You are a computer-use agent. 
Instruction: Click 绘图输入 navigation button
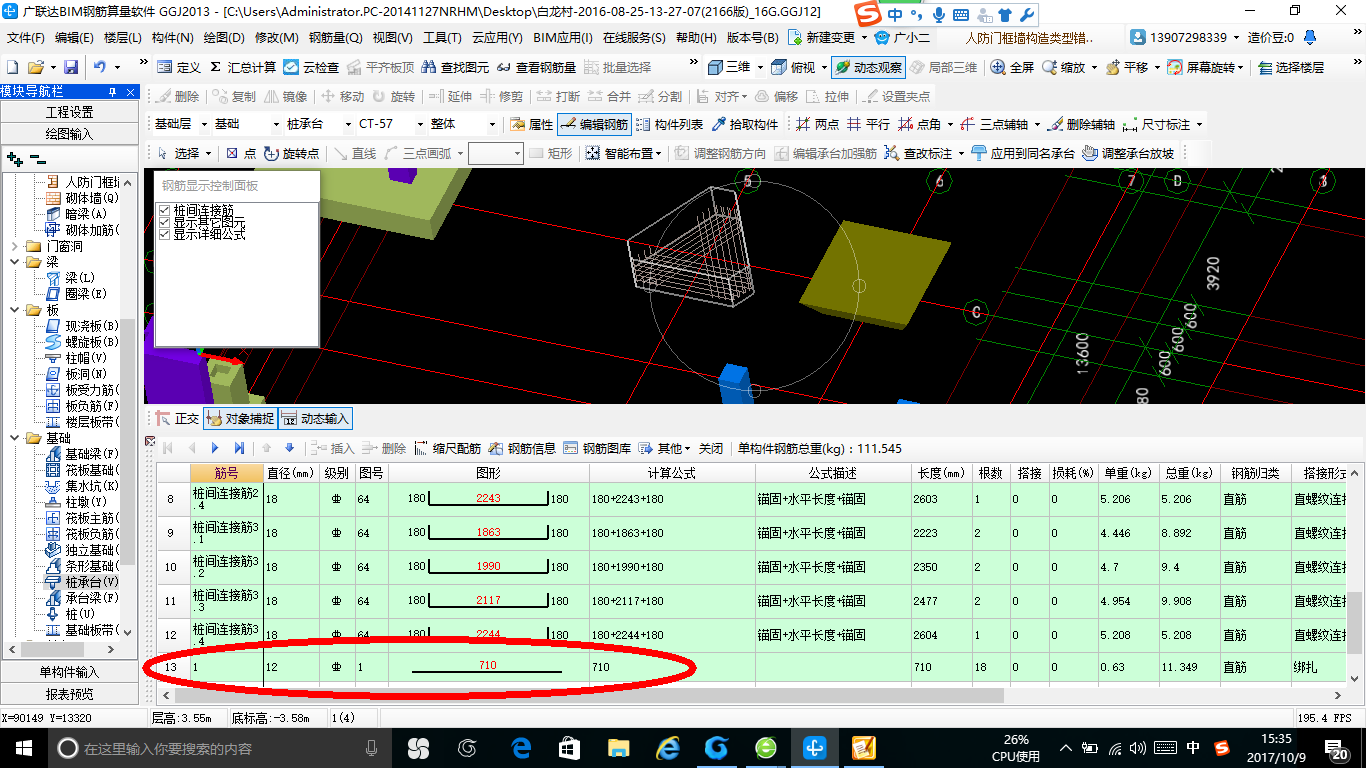click(70, 133)
